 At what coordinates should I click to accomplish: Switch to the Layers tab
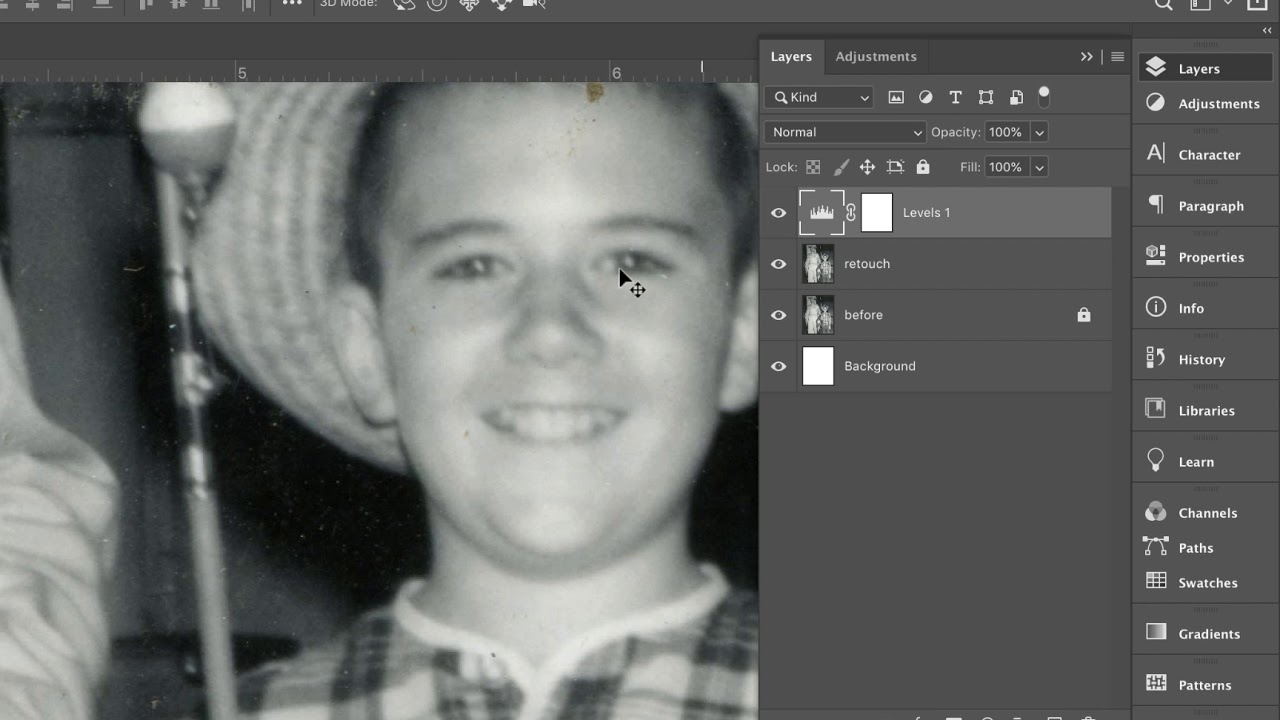pos(791,57)
